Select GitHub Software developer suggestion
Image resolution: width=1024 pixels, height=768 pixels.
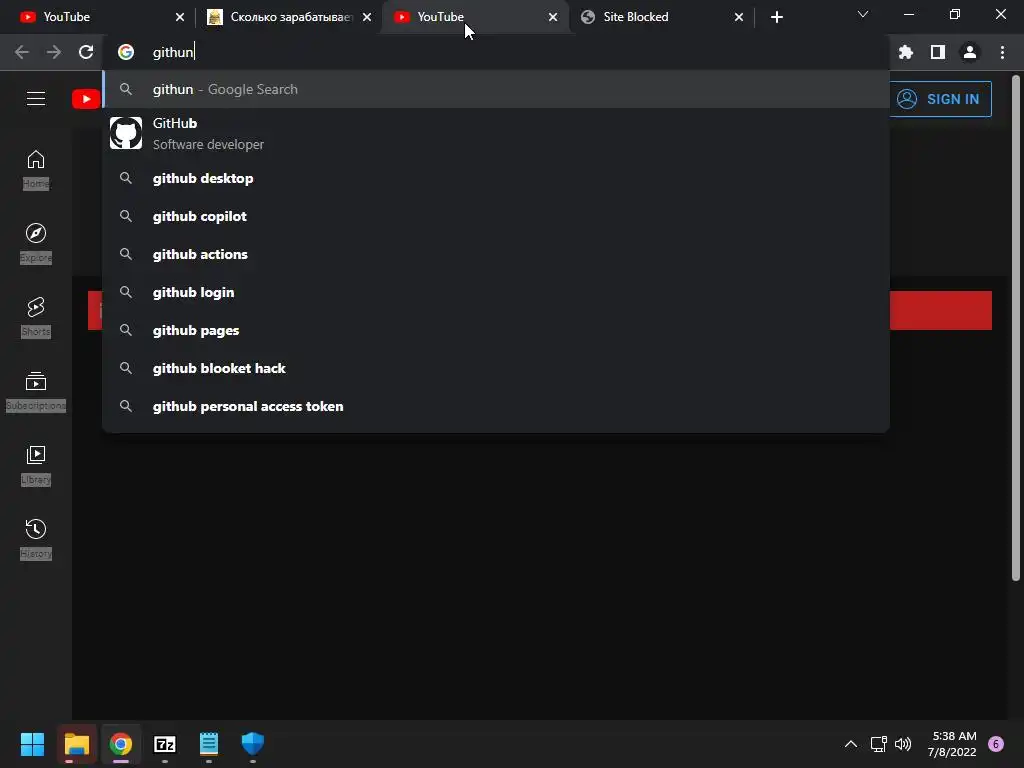pos(496,133)
